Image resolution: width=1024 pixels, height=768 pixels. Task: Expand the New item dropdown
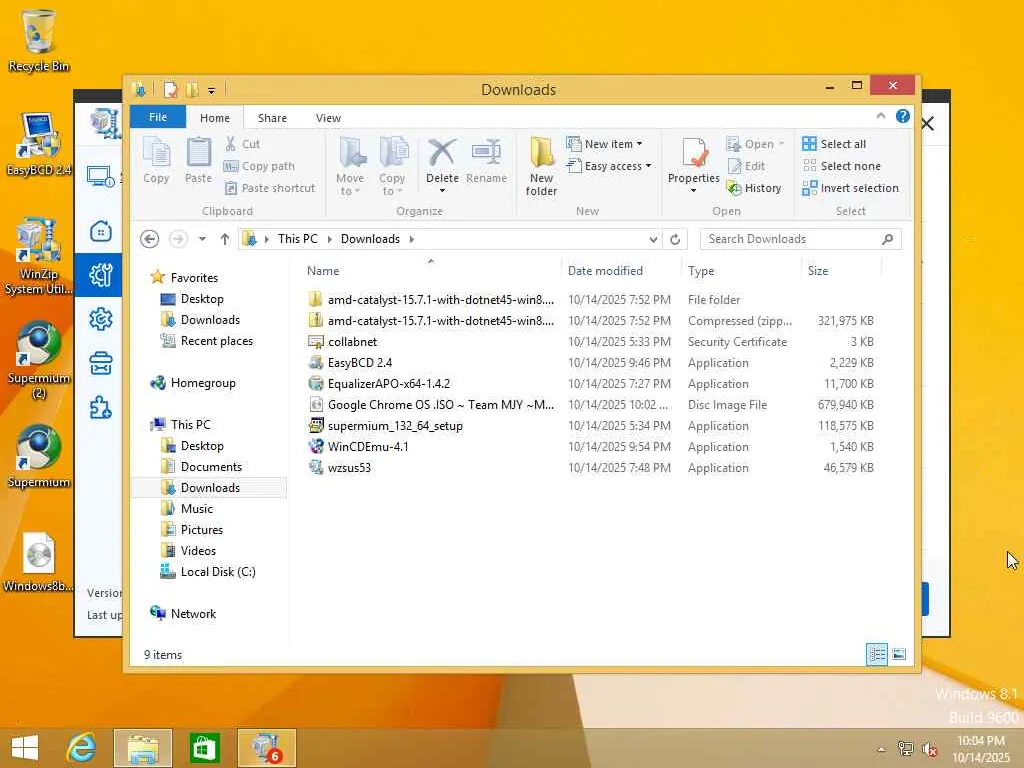[x=604, y=144]
